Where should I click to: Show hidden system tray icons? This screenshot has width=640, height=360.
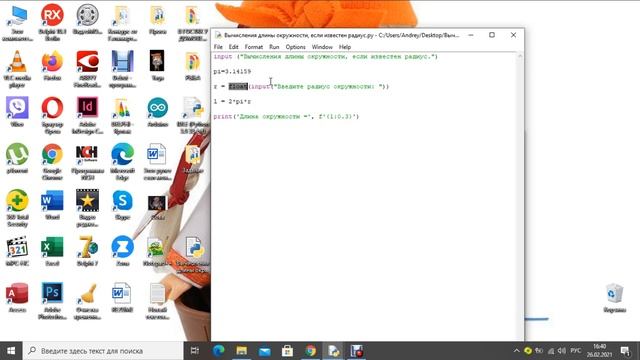pos(516,351)
